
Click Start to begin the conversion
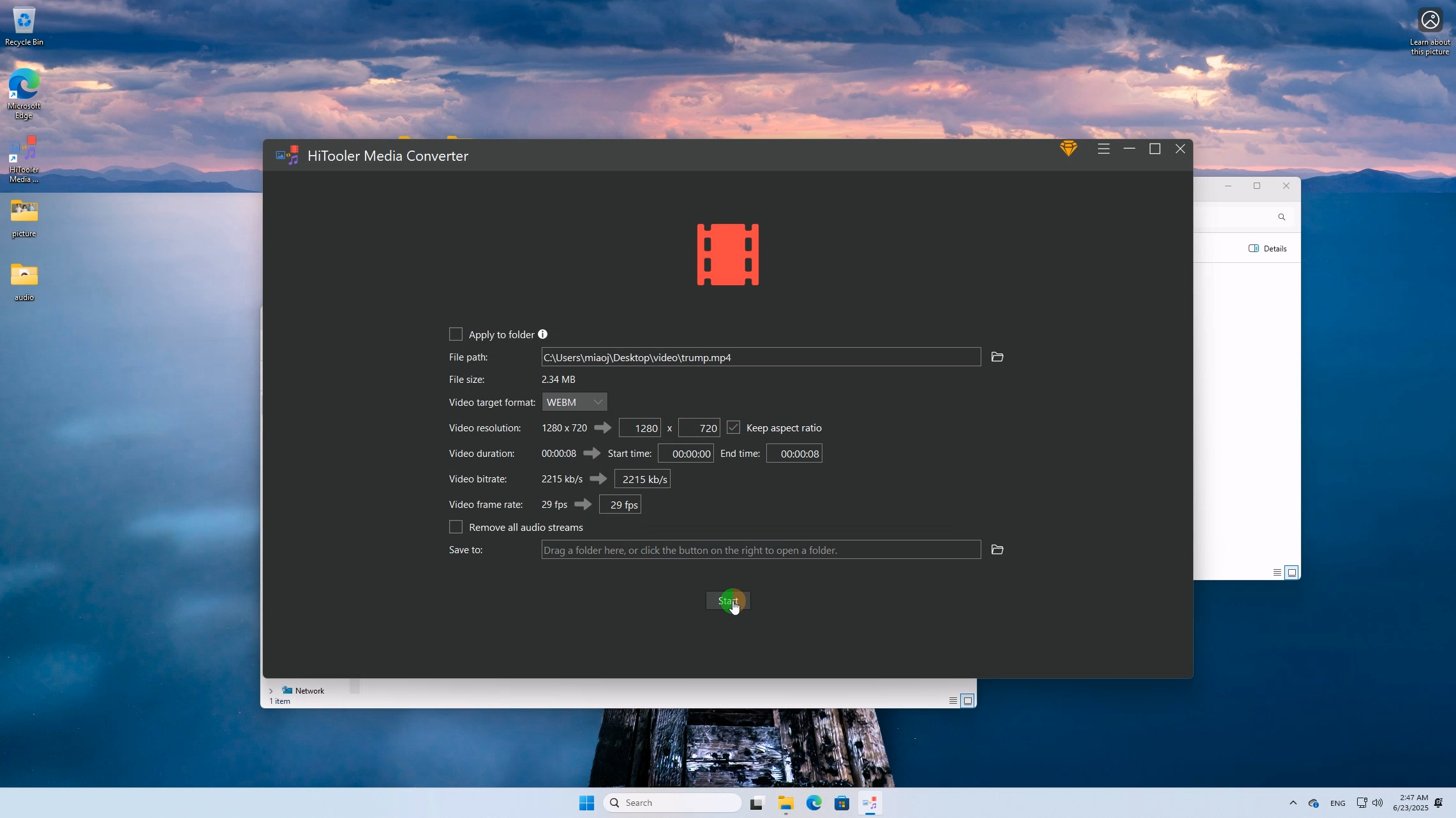point(727,600)
